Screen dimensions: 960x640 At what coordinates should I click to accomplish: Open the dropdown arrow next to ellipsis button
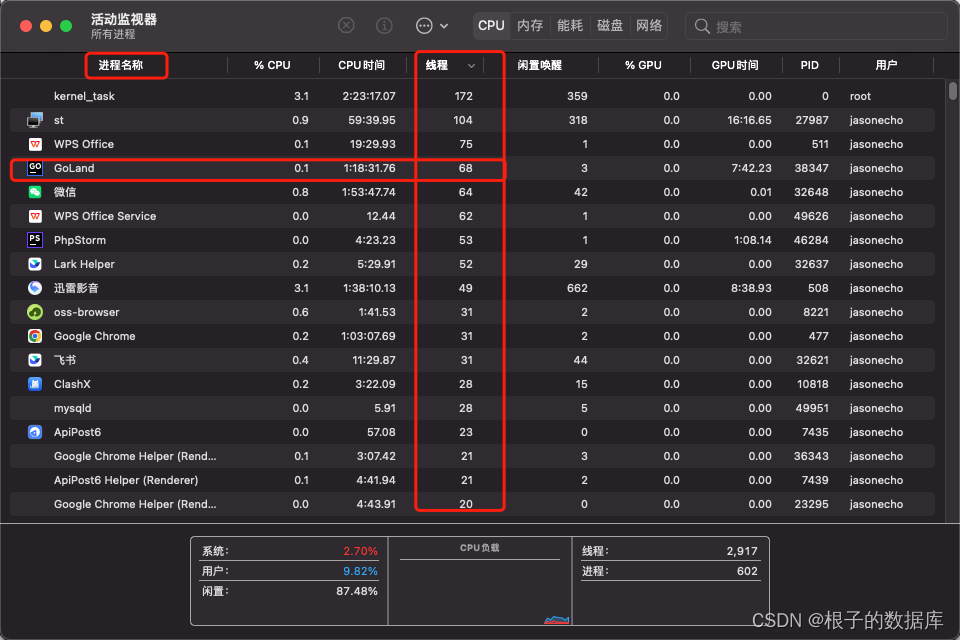(x=445, y=25)
